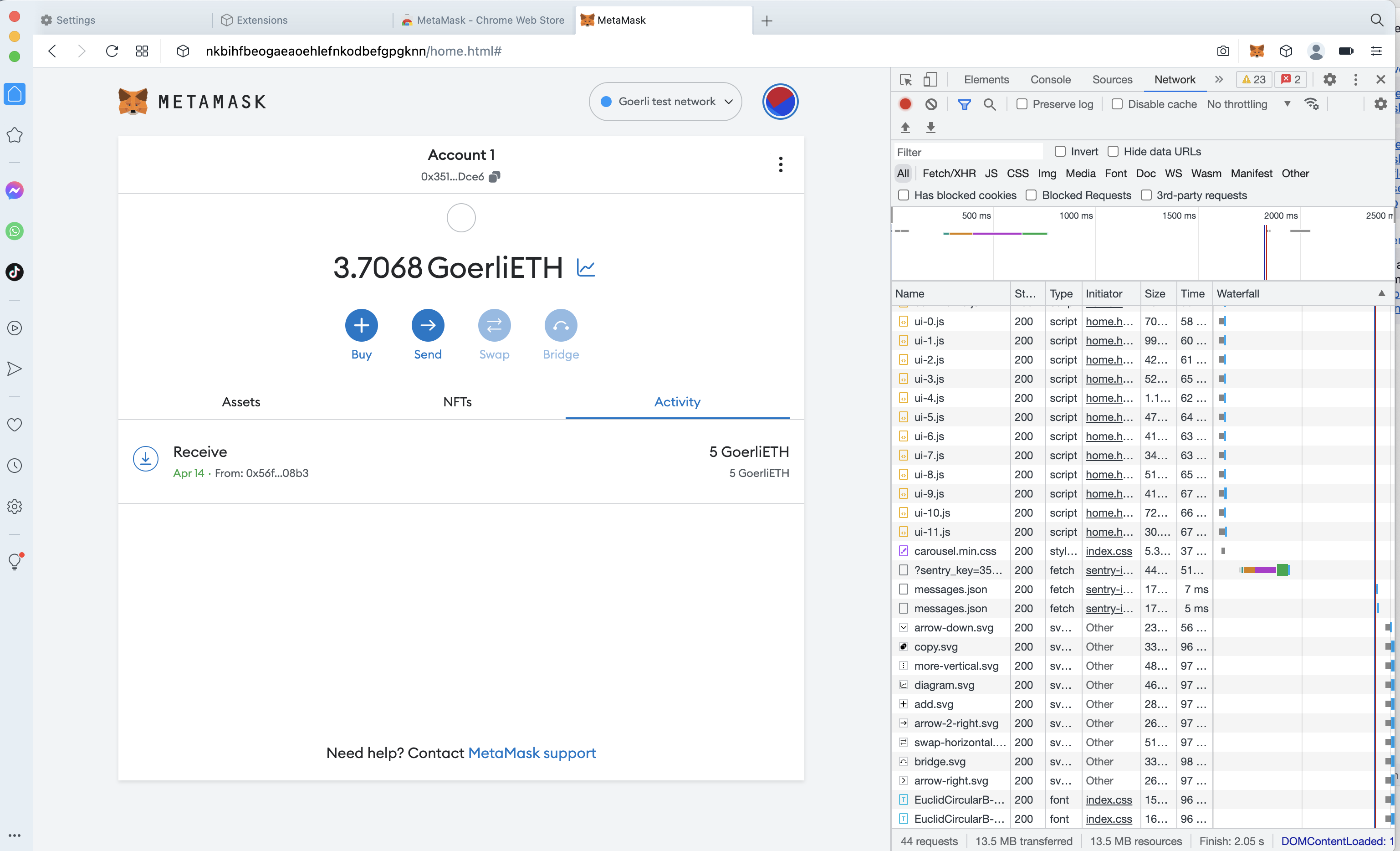Open the Goerli test network dropdown
The width and height of the screenshot is (1400, 851).
(x=665, y=101)
